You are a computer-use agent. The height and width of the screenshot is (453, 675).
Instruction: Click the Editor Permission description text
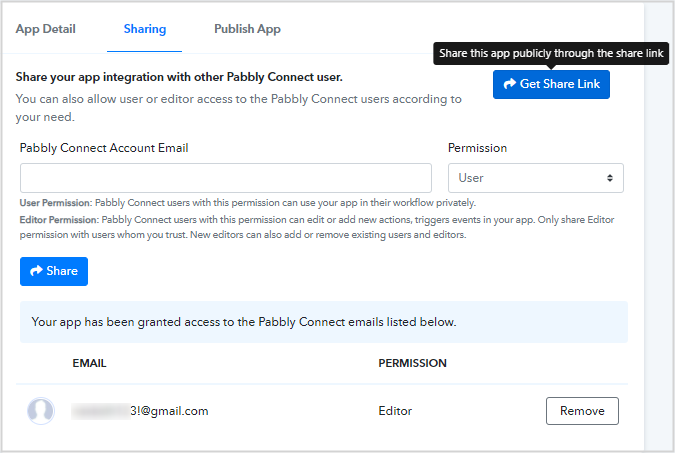[x=317, y=227]
